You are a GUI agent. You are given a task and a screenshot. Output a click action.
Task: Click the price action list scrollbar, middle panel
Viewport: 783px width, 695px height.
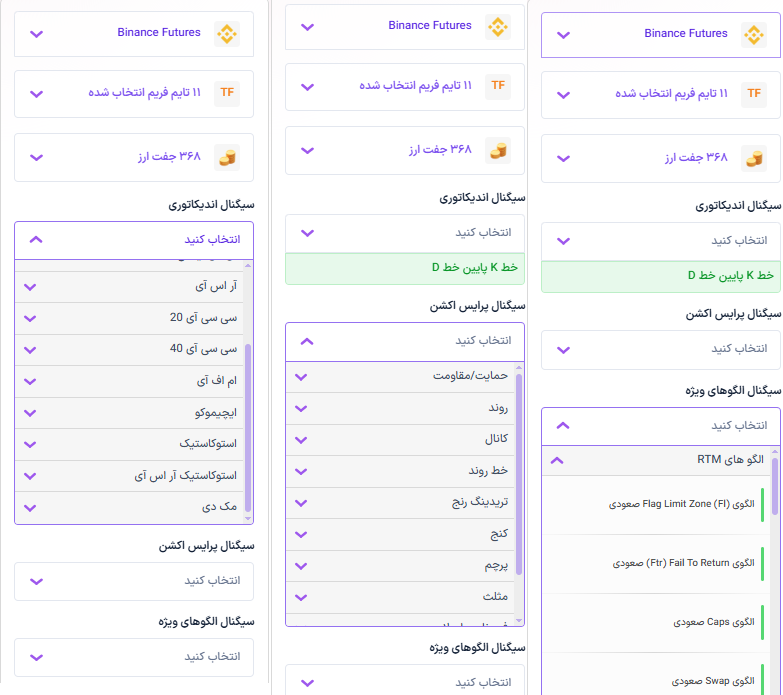[519, 474]
